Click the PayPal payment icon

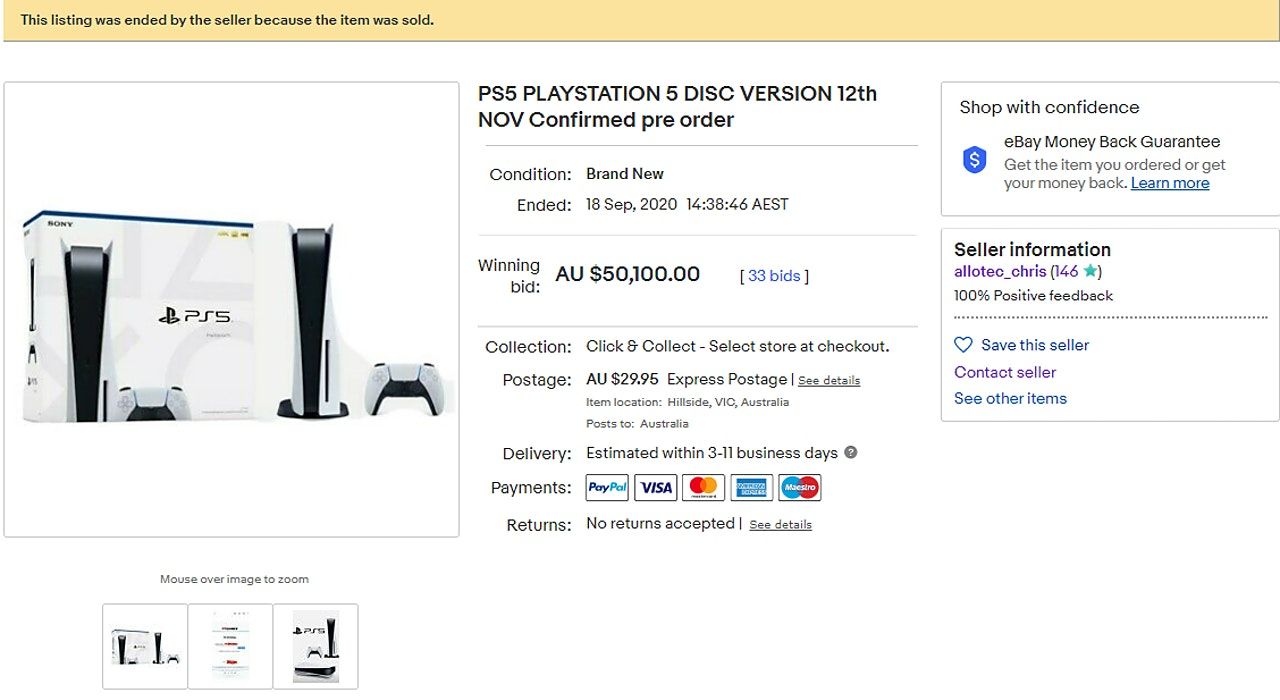coord(607,487)
